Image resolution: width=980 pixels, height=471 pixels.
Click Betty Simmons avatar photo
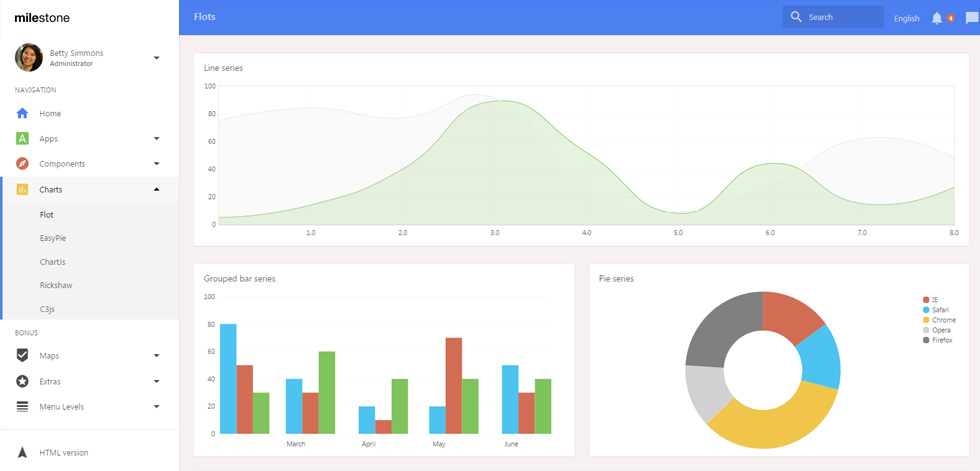pos(29,57)
